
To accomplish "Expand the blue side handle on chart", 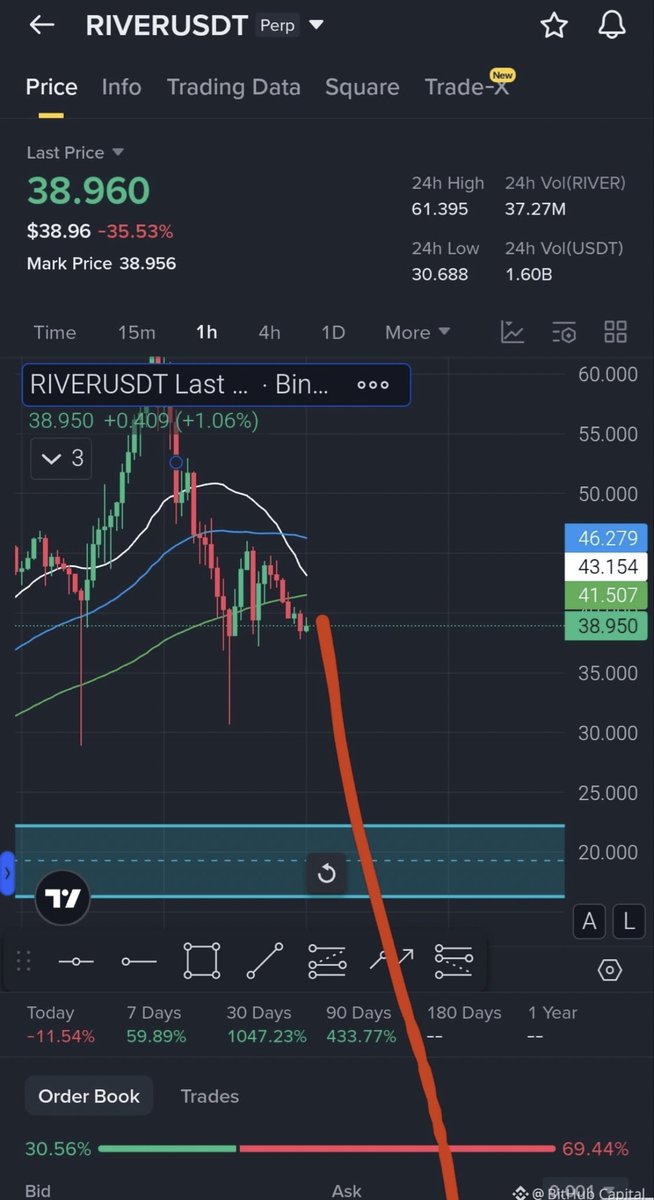I will pyautogui.click(x=7, y=874).
